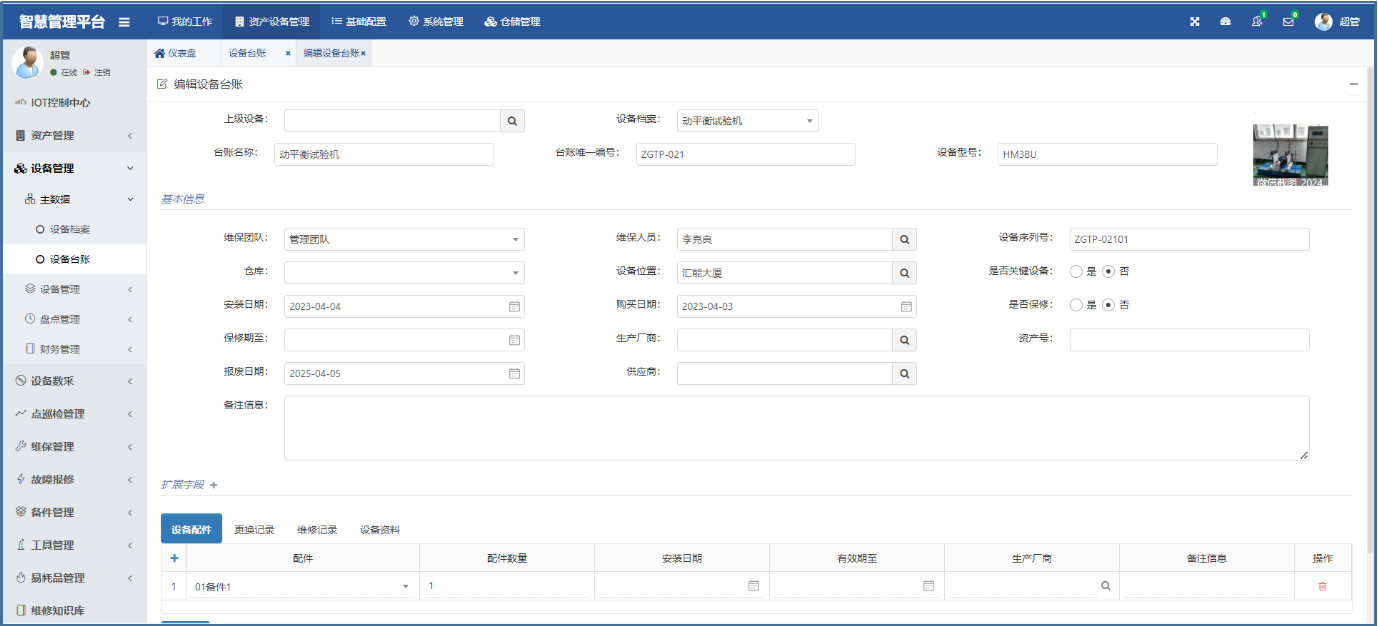The height and width of the screenshot is (626, 1378).
Task: Click the equipment photo thumbnail
Action: [x=1290, y=155]
